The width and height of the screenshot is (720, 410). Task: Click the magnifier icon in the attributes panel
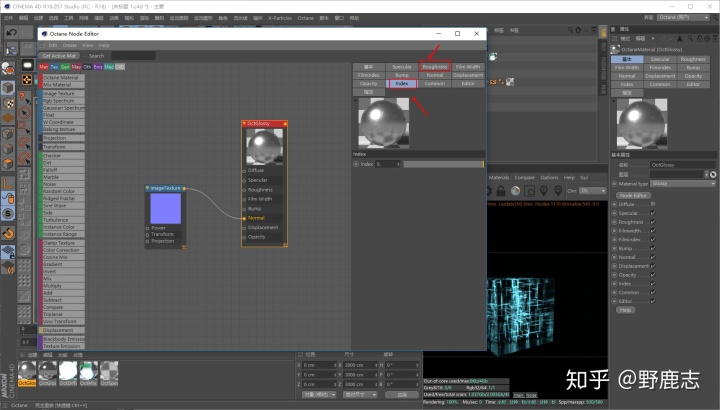coord(690,39)
